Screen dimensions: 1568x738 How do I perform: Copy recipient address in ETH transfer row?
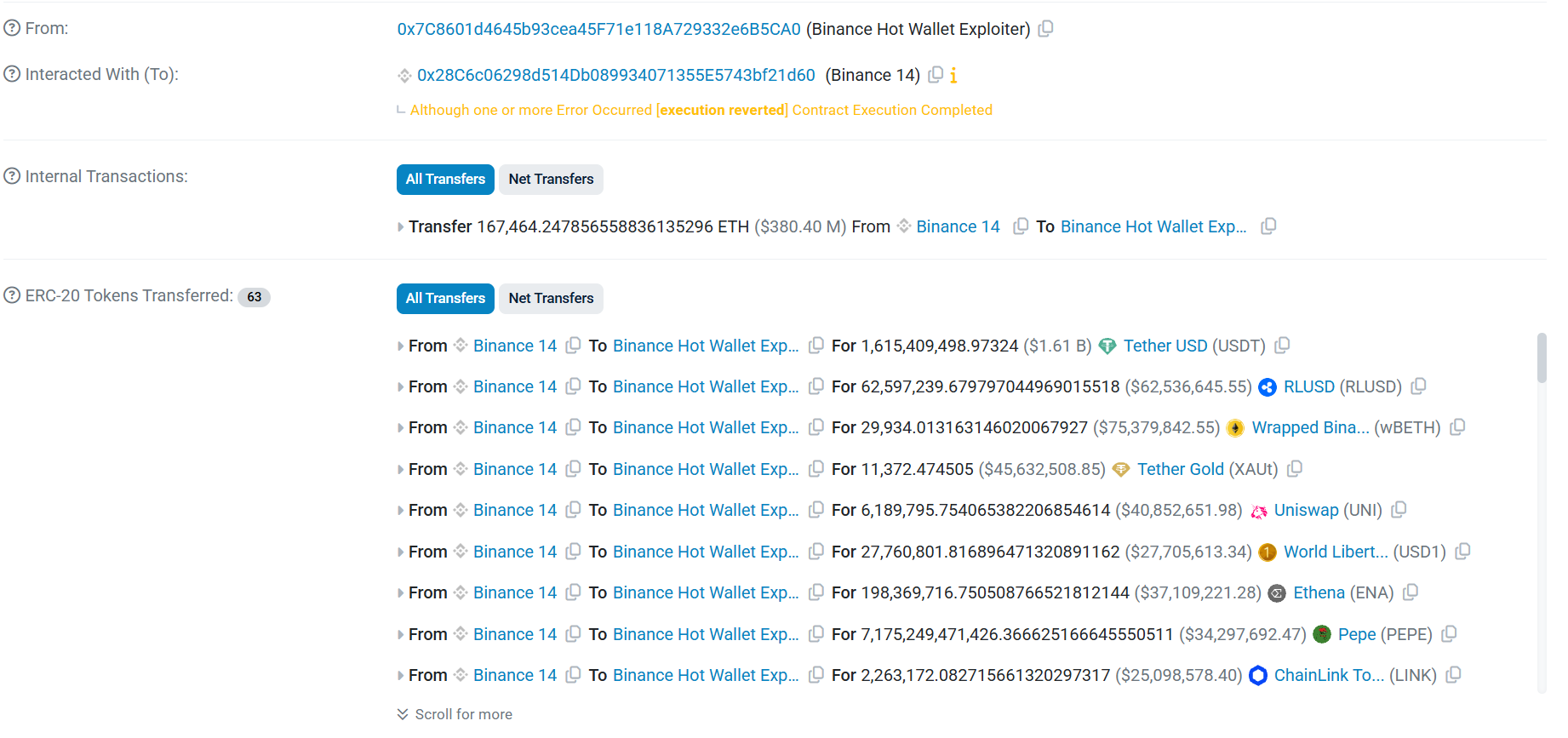click(x=1268, y=226)
